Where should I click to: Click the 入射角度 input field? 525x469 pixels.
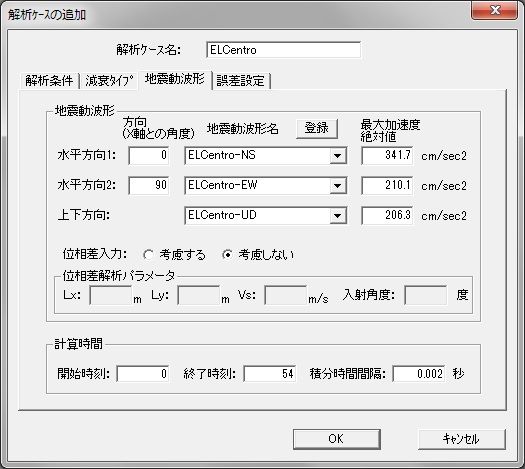tap(426, 295)
